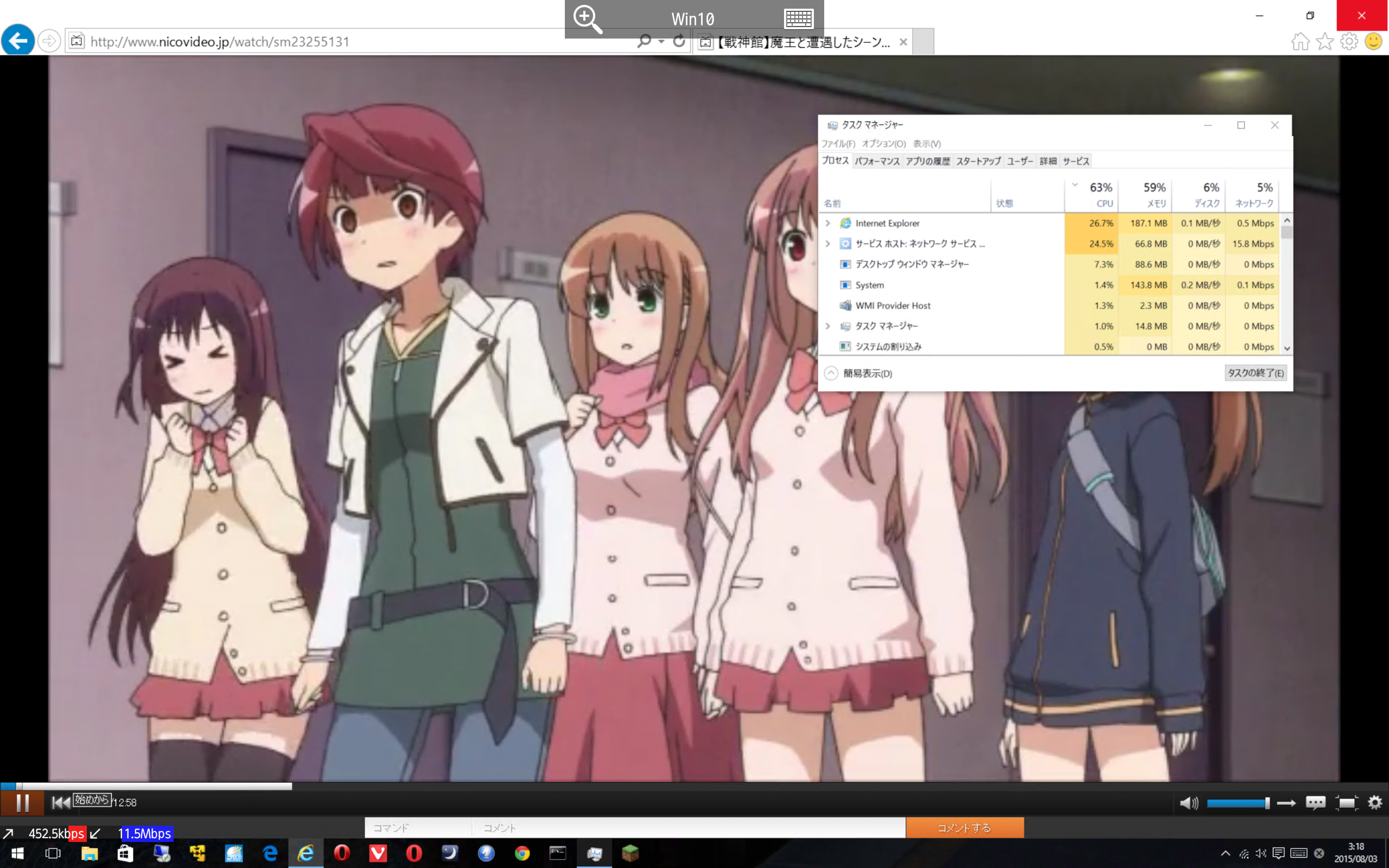Launch Google Chrome from taskbar

coord(522,854)
